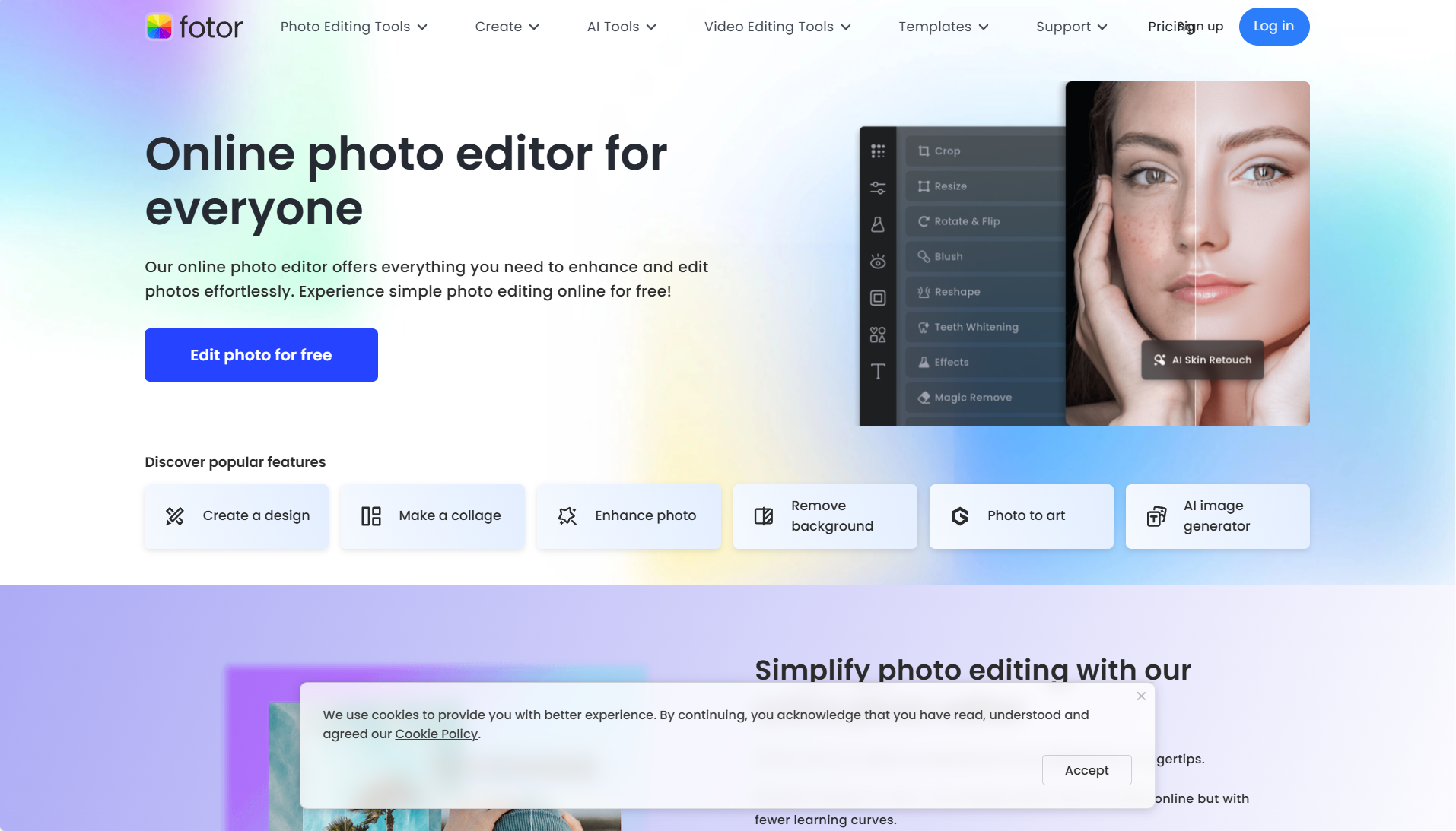The width and height of the screenshot is (1456, 831).
Task: Click the before/after divider on face photo
Action: [1195, 253]
